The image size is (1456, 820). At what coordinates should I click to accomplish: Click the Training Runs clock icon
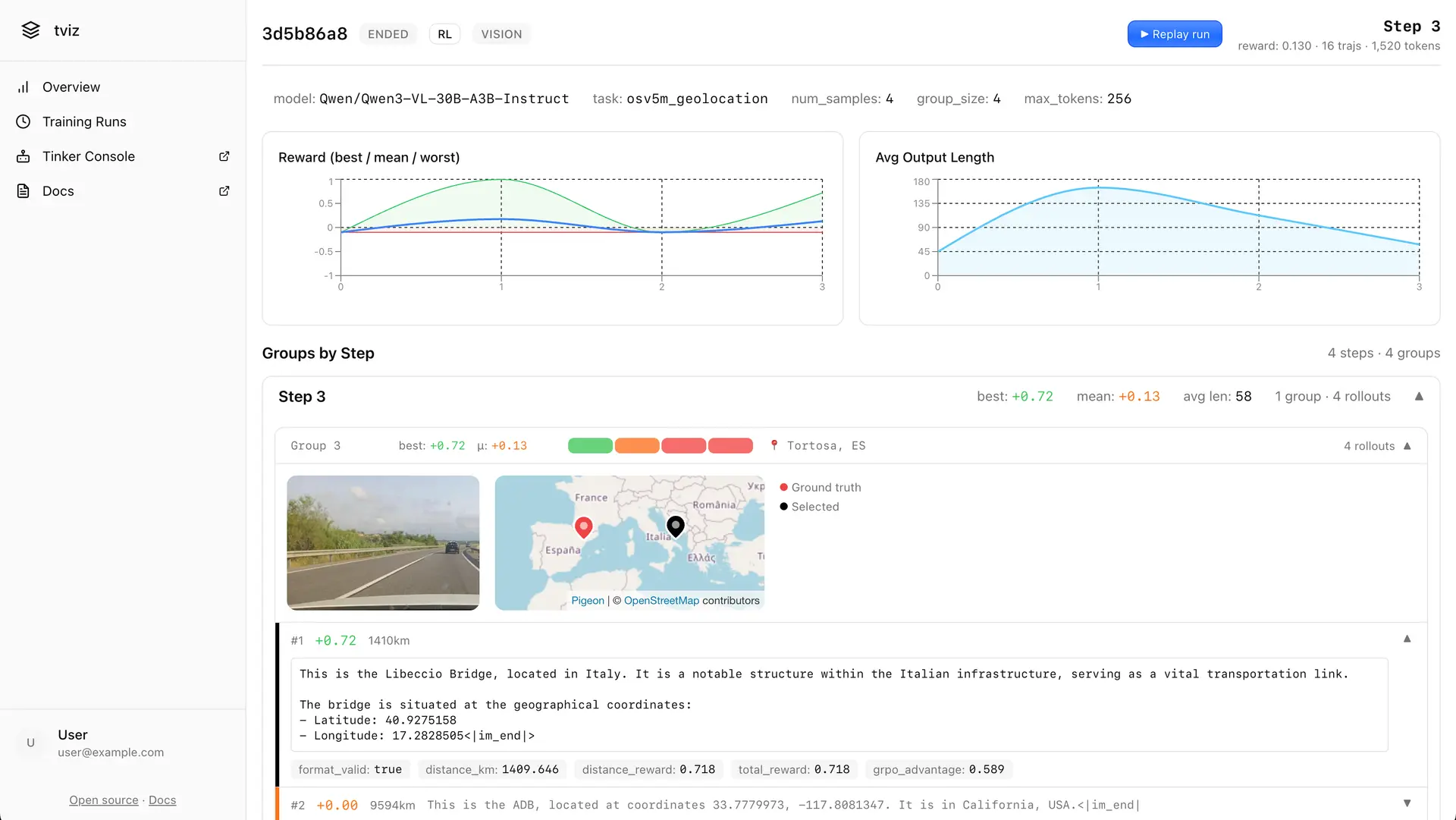click(24, 122)
